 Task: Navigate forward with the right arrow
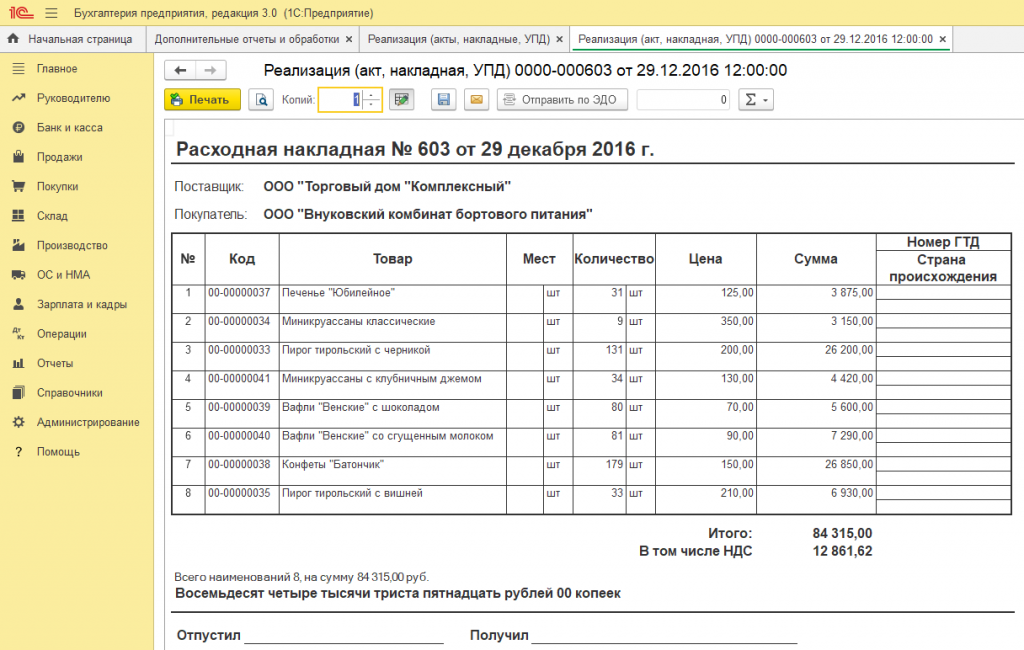click(x=210, y=70)
